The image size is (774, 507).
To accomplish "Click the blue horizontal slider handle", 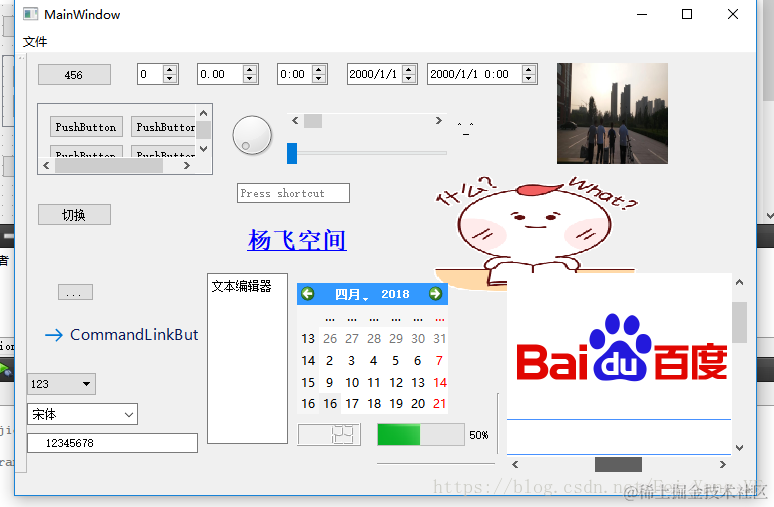I will click(x=292, y=153).
